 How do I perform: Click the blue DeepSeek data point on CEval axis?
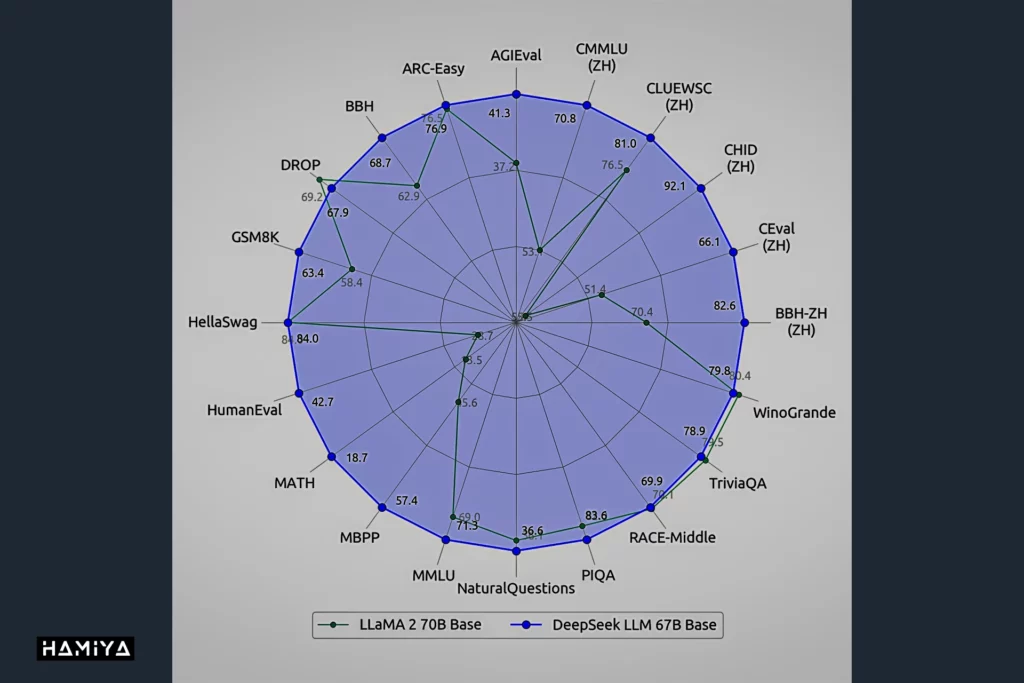coord(733,252)
